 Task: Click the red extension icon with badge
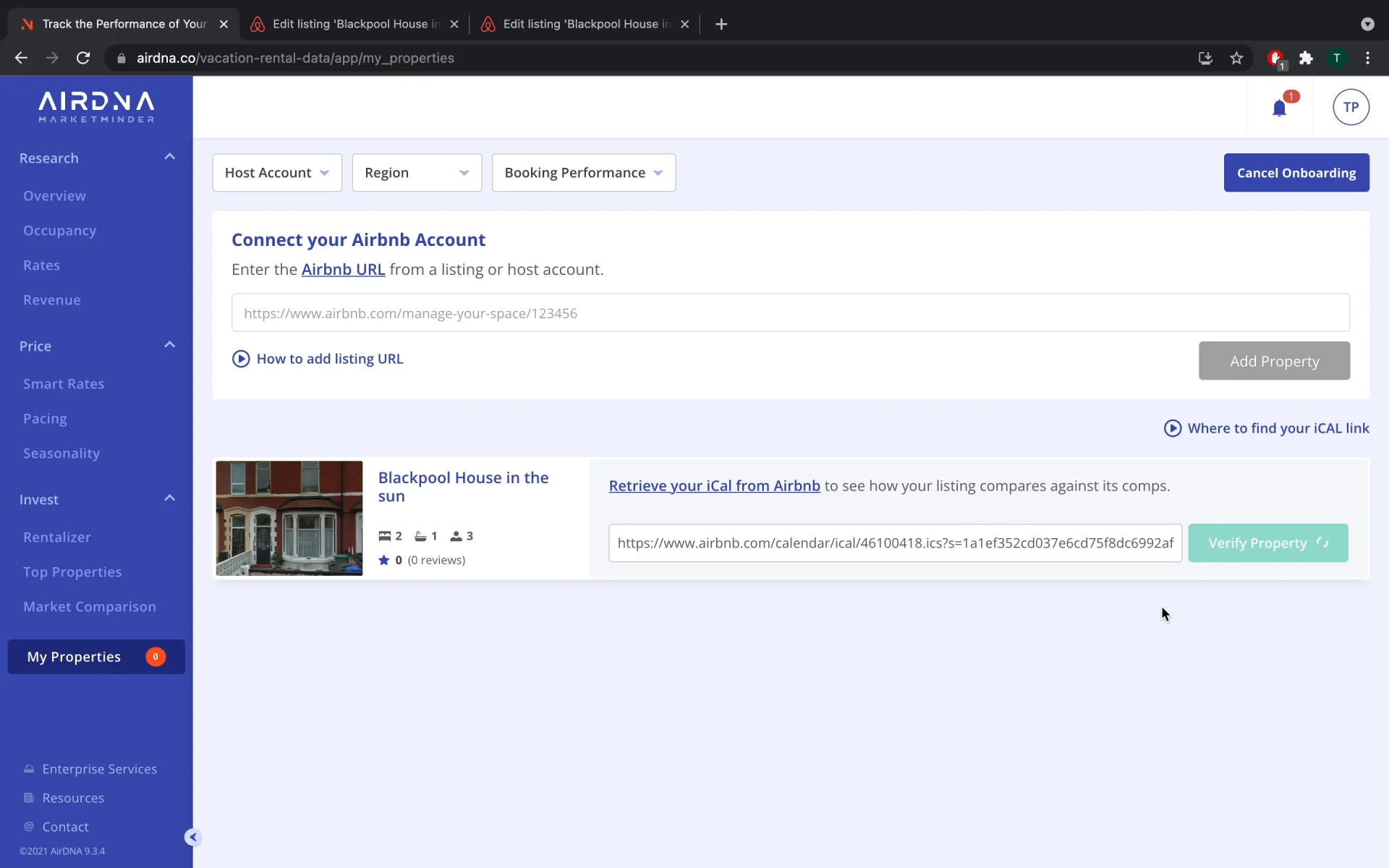click(1276, 59)
